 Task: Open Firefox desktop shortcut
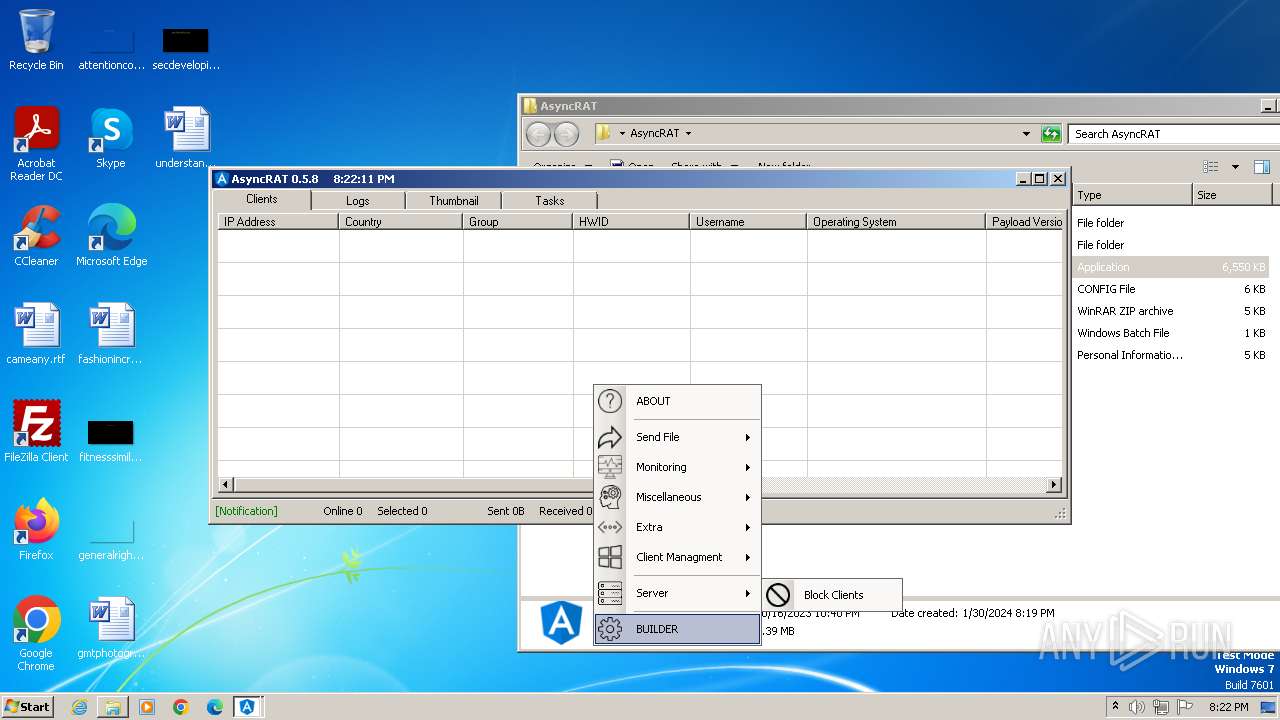(x=36, y=530)
